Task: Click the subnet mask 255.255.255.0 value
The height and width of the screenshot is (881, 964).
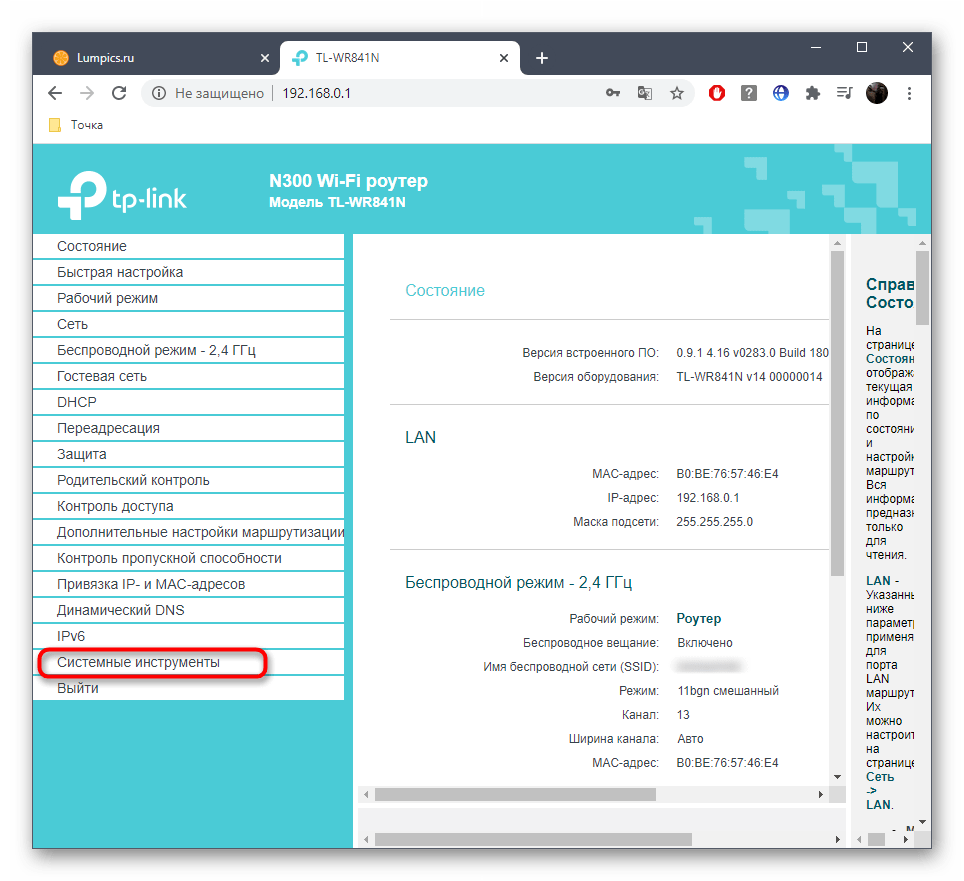Action: (714, 521)
